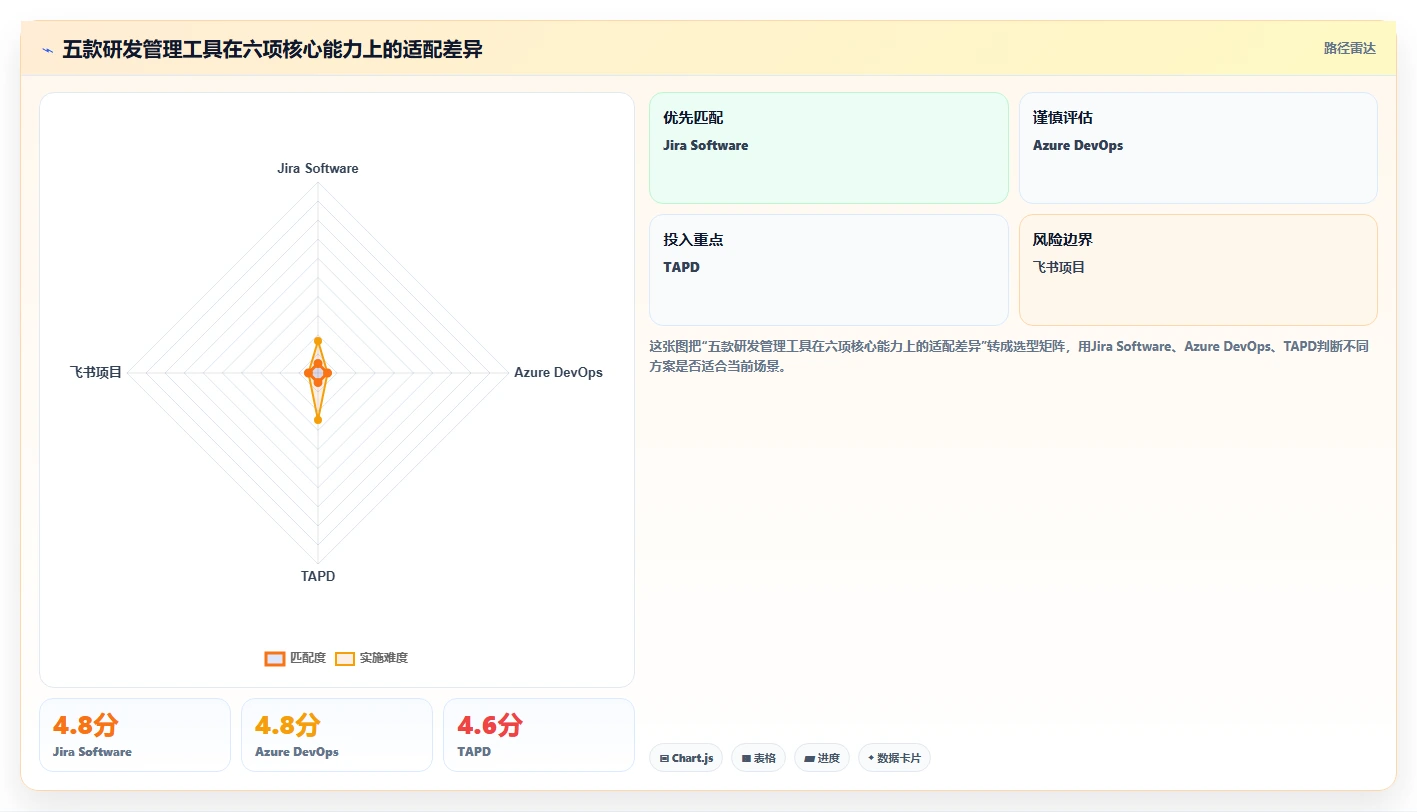Open the 优先匹配 Jira Software card
Image resolution: width=1417 pixels, height=812 pixels.
coord(829,148)
